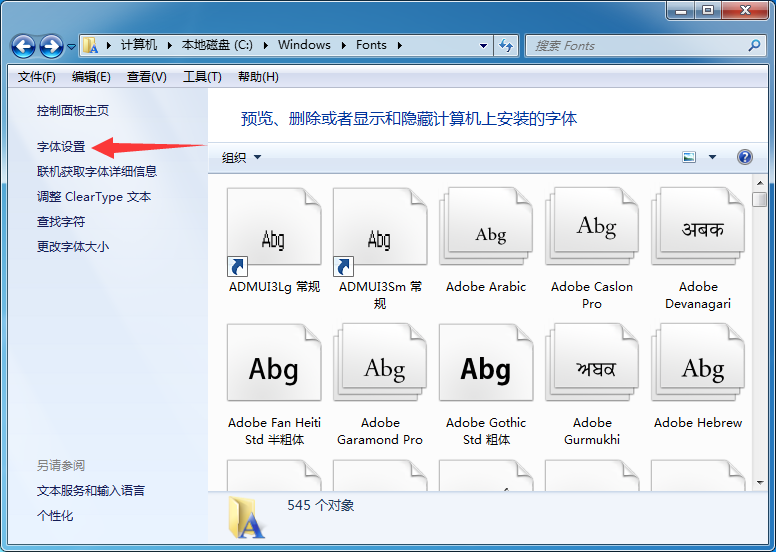Go forward with the Forward arrow button
The width and height of the screenshot is (776, 552).
tap(51, 47)
